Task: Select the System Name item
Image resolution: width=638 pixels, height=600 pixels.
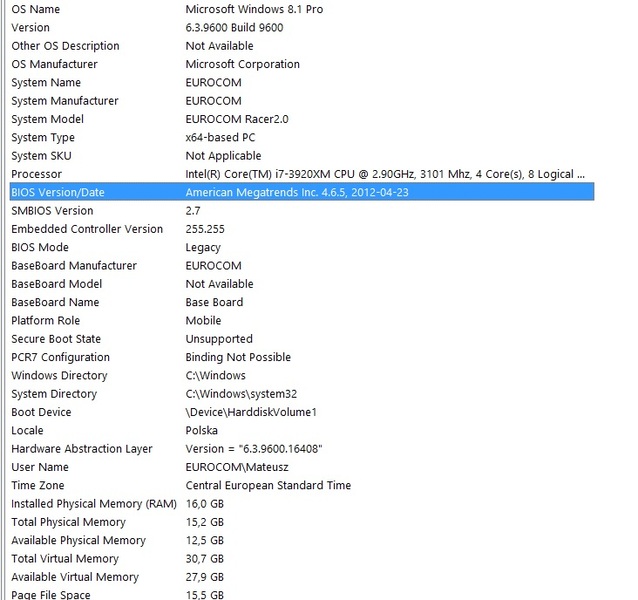Action: pos(302,82)
